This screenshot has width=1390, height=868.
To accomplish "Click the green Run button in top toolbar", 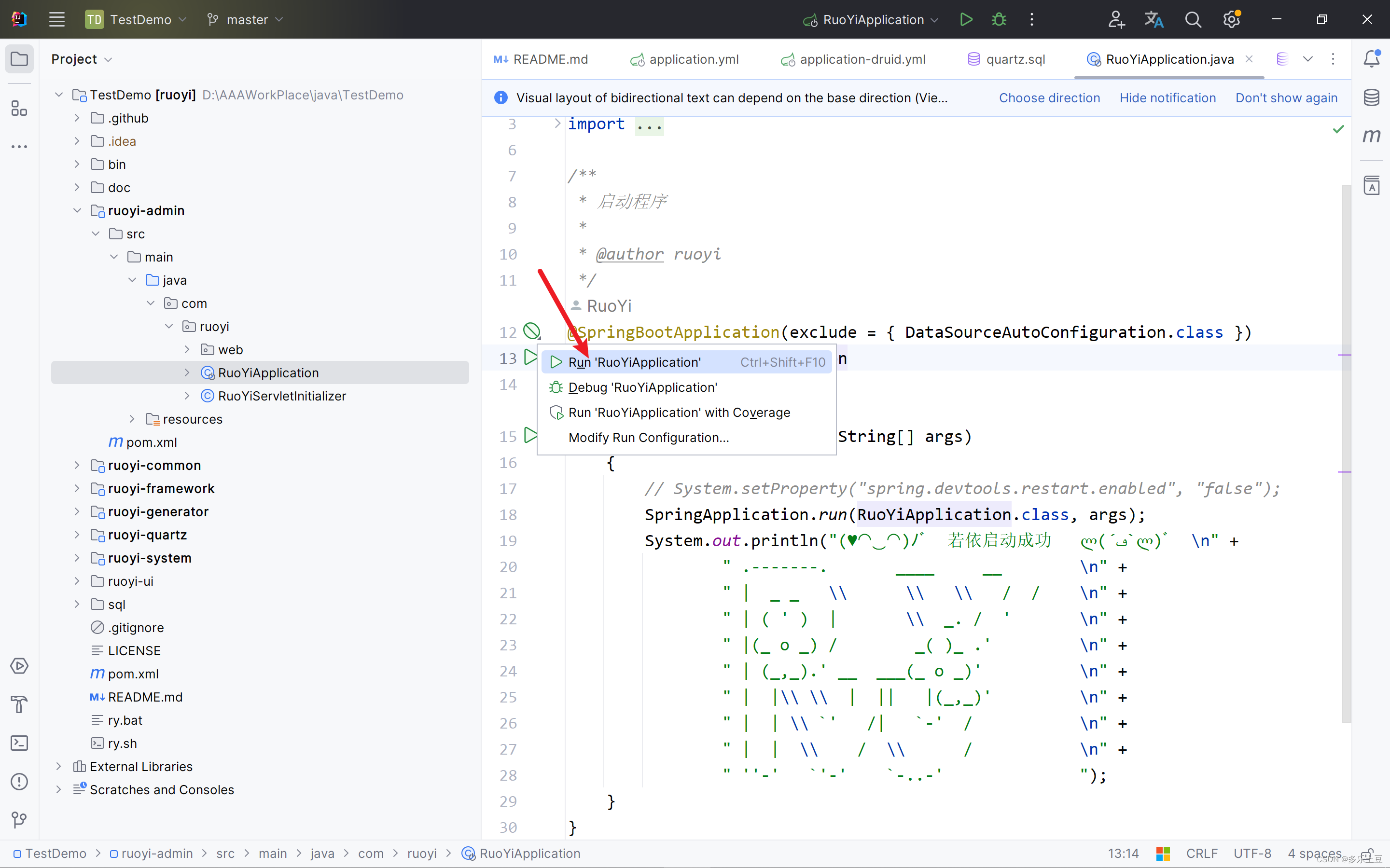I will click(966, 19).
